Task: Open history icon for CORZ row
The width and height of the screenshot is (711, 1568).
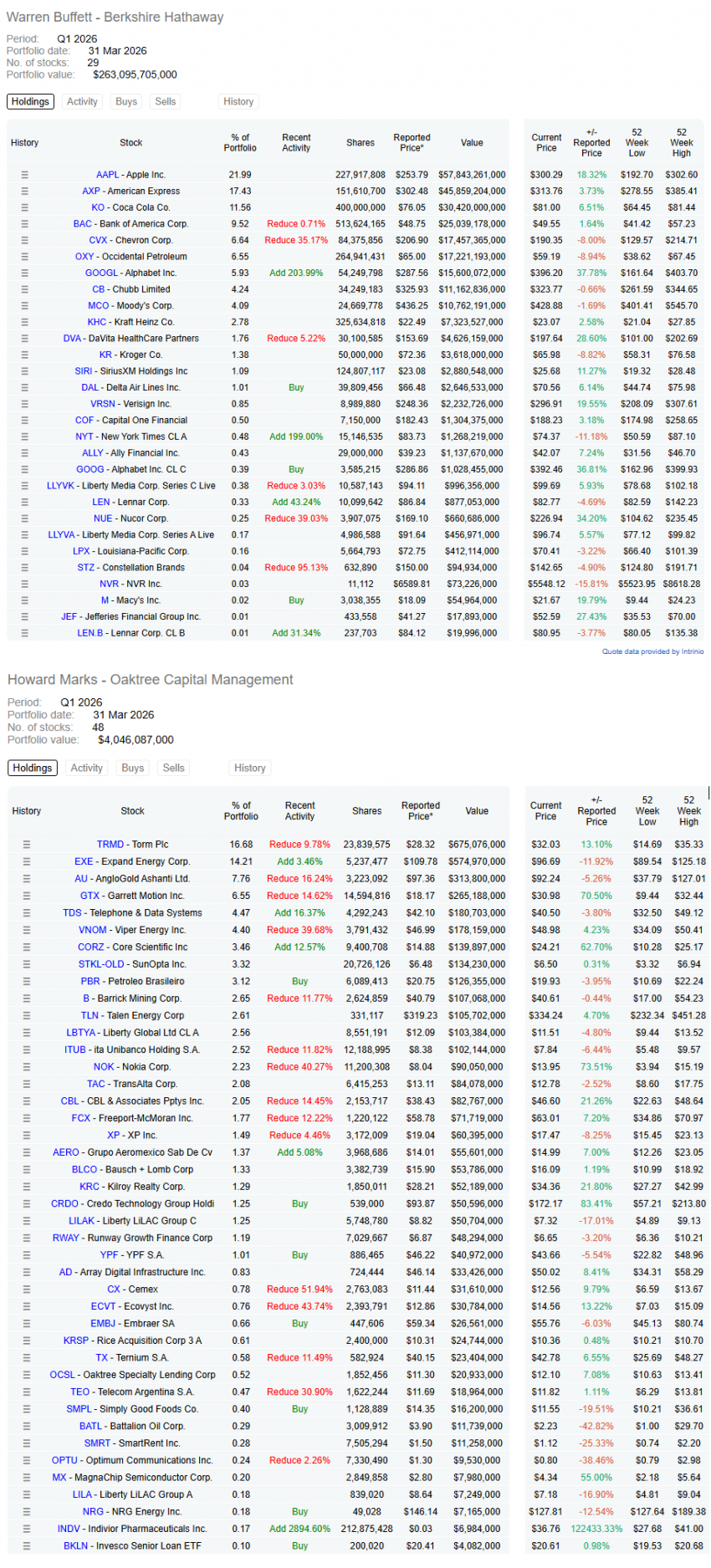Action: [27, 947]
